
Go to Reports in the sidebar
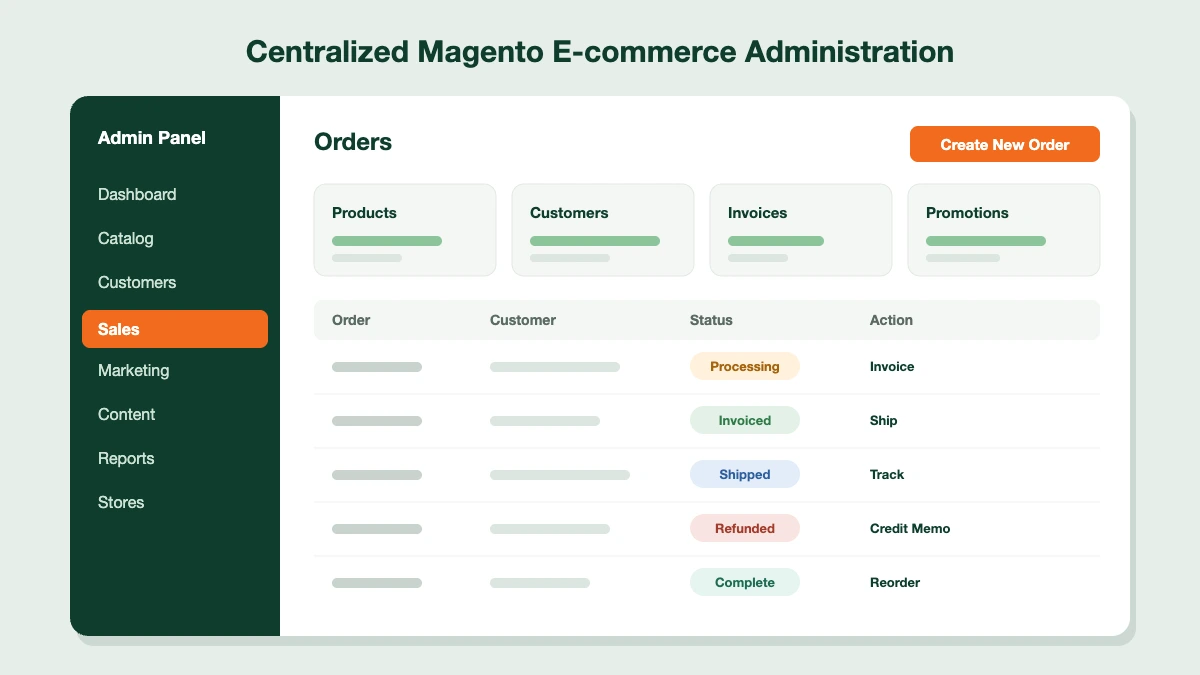pyautogui.click(x=126, y=458)
